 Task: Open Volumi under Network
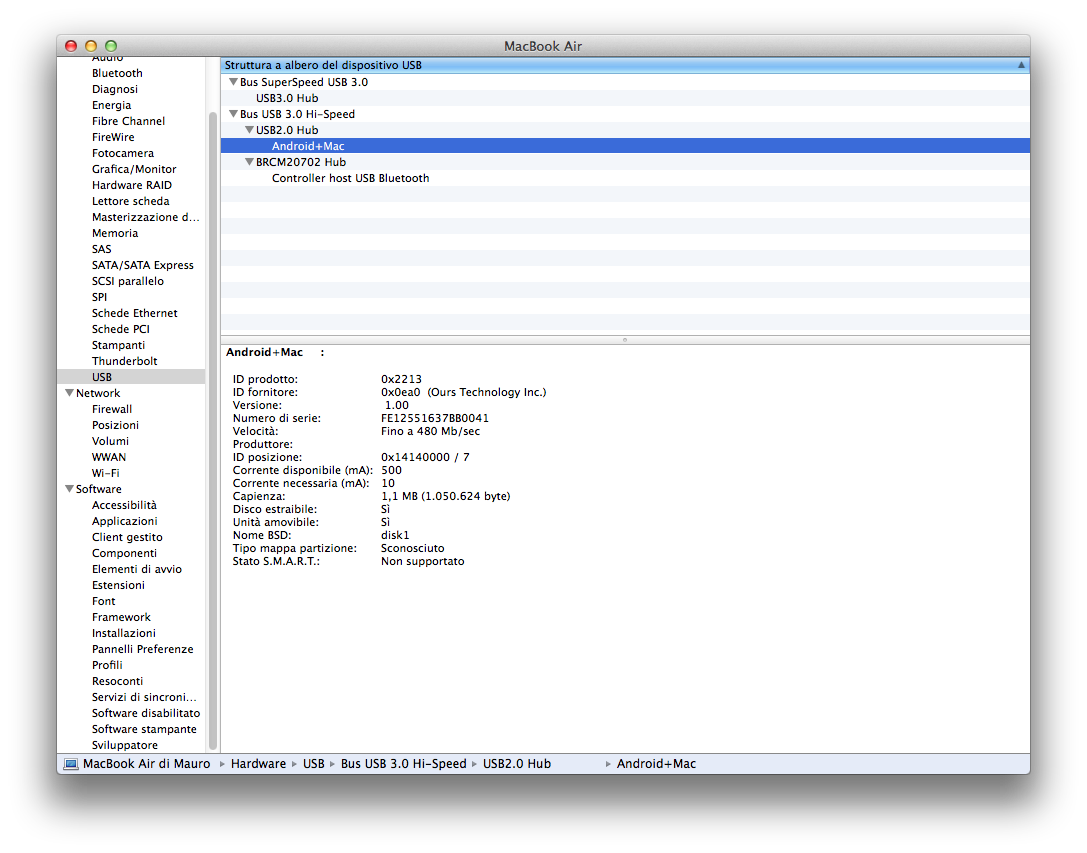110,441
